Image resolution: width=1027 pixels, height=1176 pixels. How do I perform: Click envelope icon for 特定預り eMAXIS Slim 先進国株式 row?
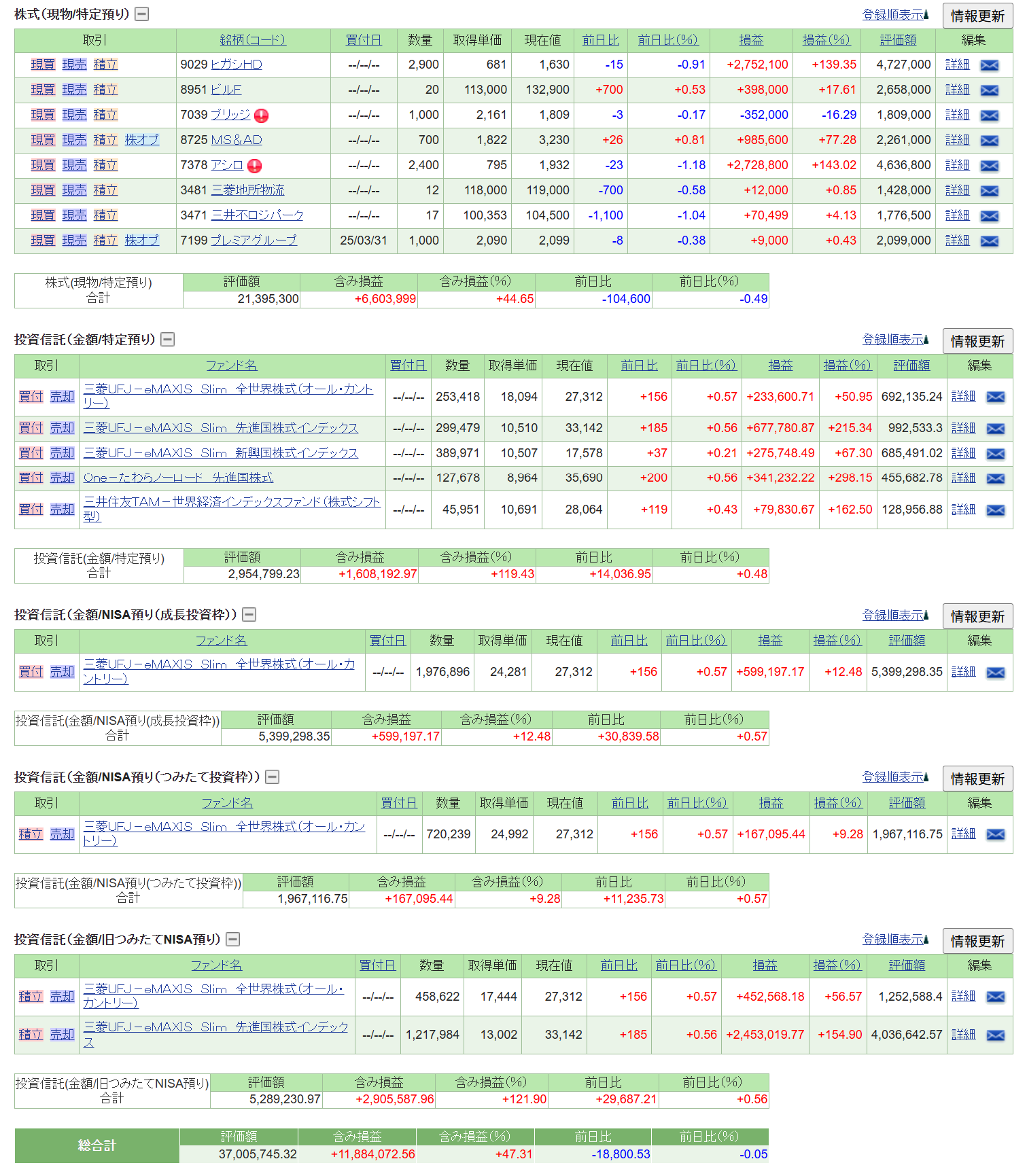[996, 429]
